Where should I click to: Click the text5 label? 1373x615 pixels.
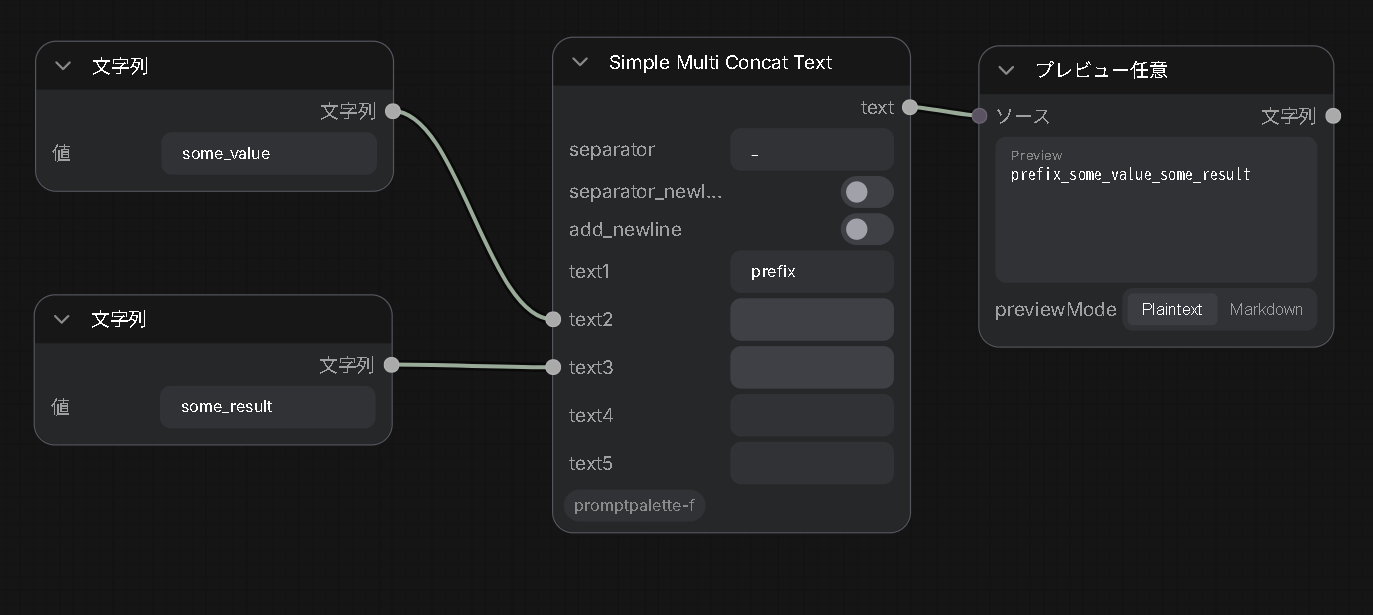coord(591,463)
